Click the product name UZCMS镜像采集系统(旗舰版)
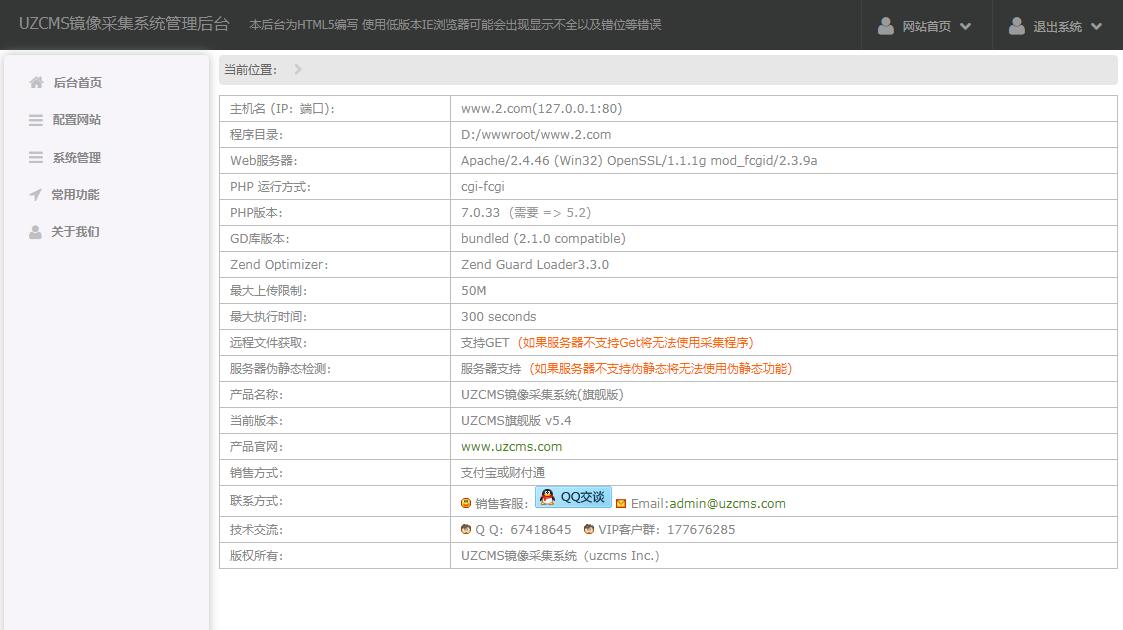This screenshot has height=630, width=1123. tap(542, 395)
